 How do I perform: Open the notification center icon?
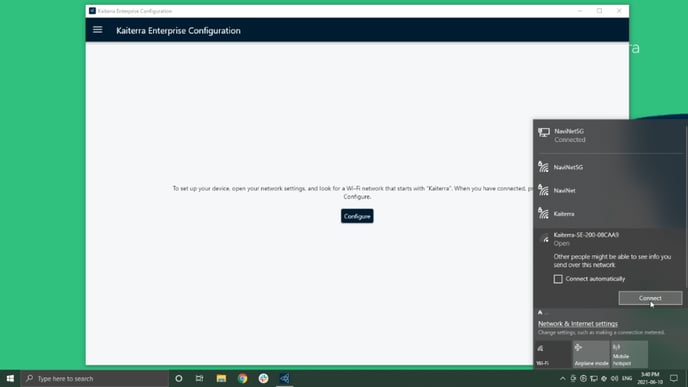click(674, 378)
